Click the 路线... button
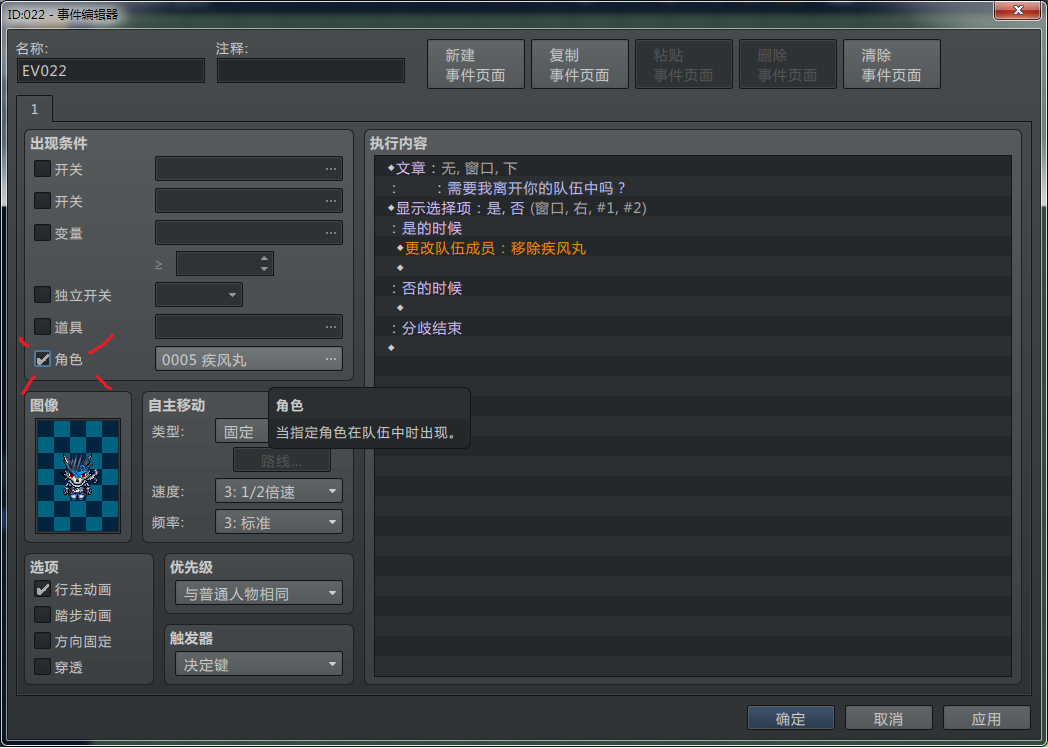Image resolution: width=1048 pixels, height=748 pixels. pyautogui.click(x=281, y=461)
